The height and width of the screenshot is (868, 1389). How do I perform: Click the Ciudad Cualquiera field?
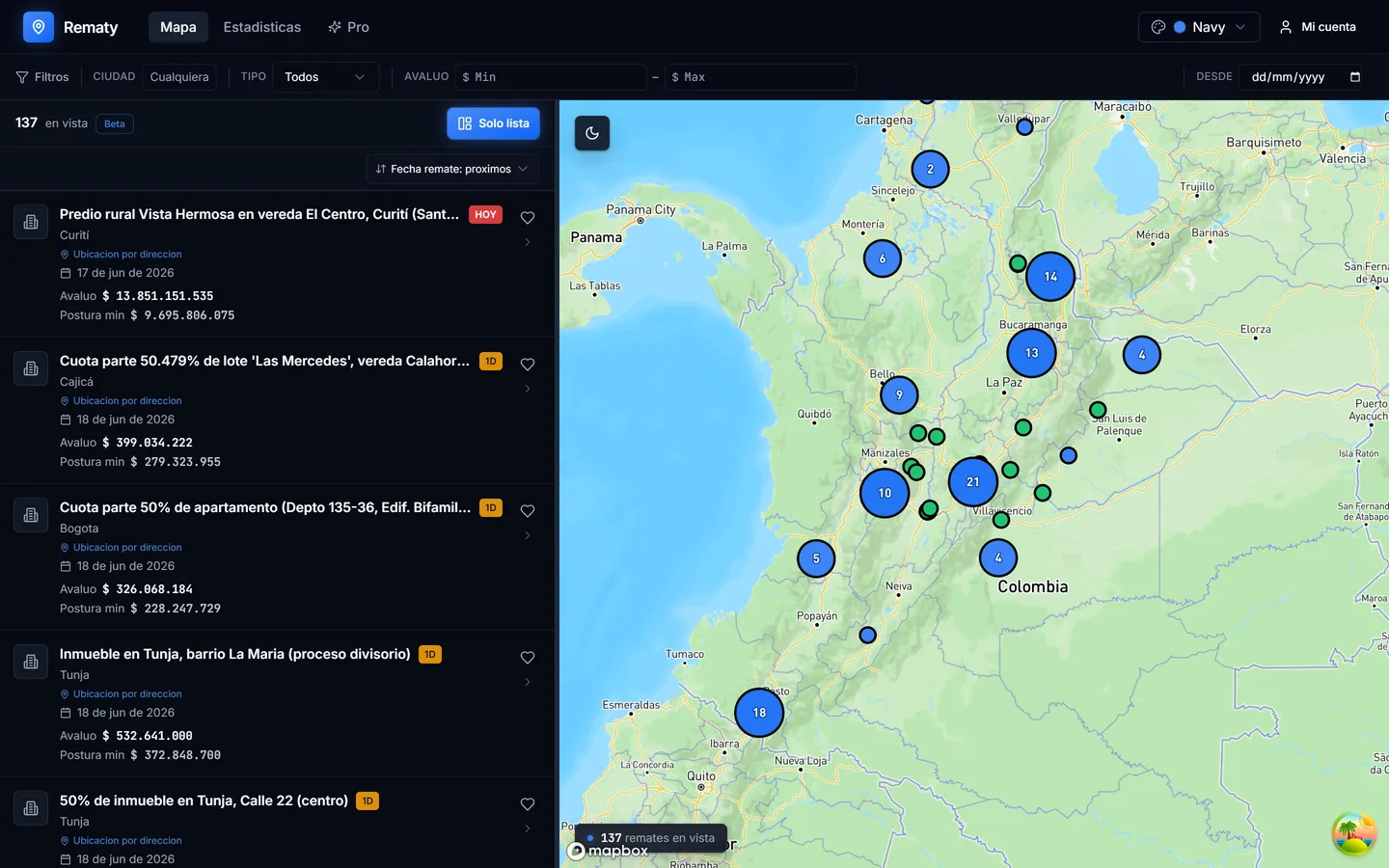pos(179,77)
